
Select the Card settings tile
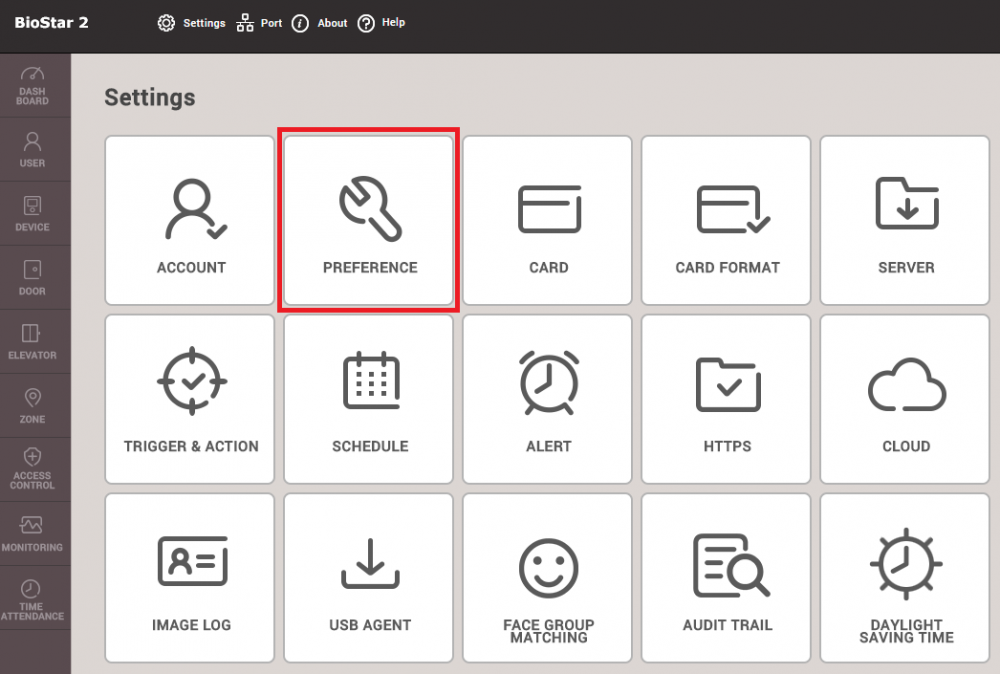(x=548, y=221)
